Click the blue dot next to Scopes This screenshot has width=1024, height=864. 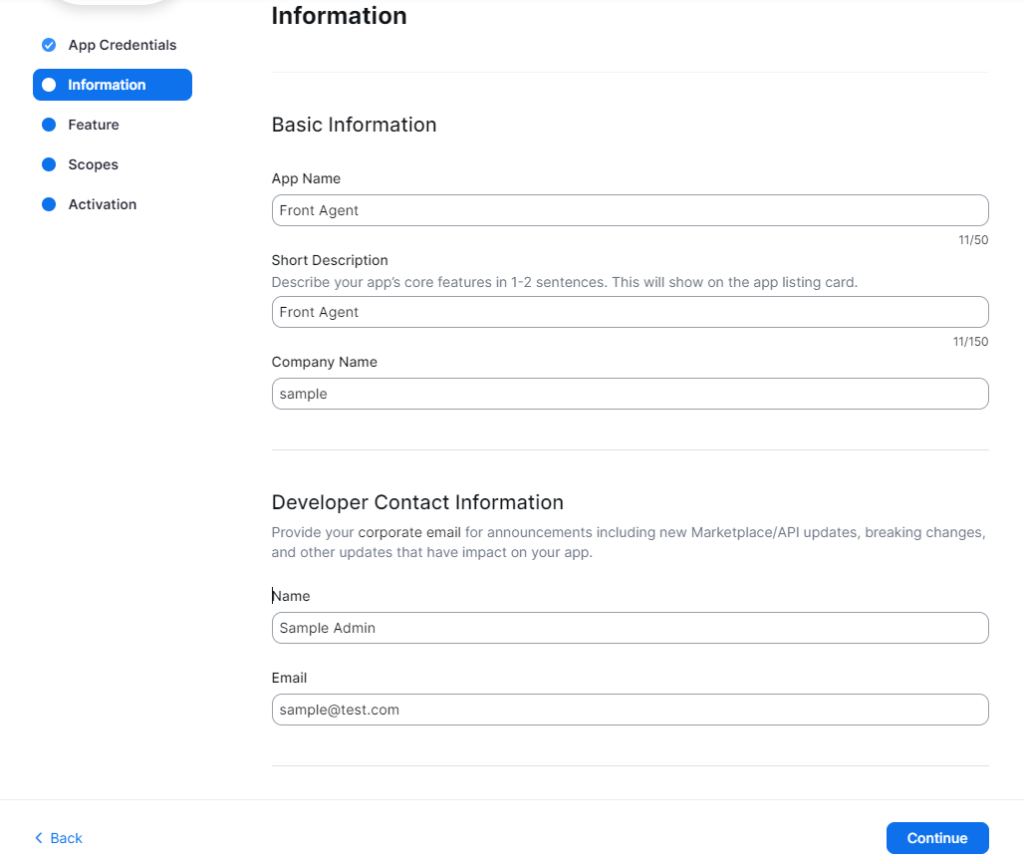click(x=48, y=165)
